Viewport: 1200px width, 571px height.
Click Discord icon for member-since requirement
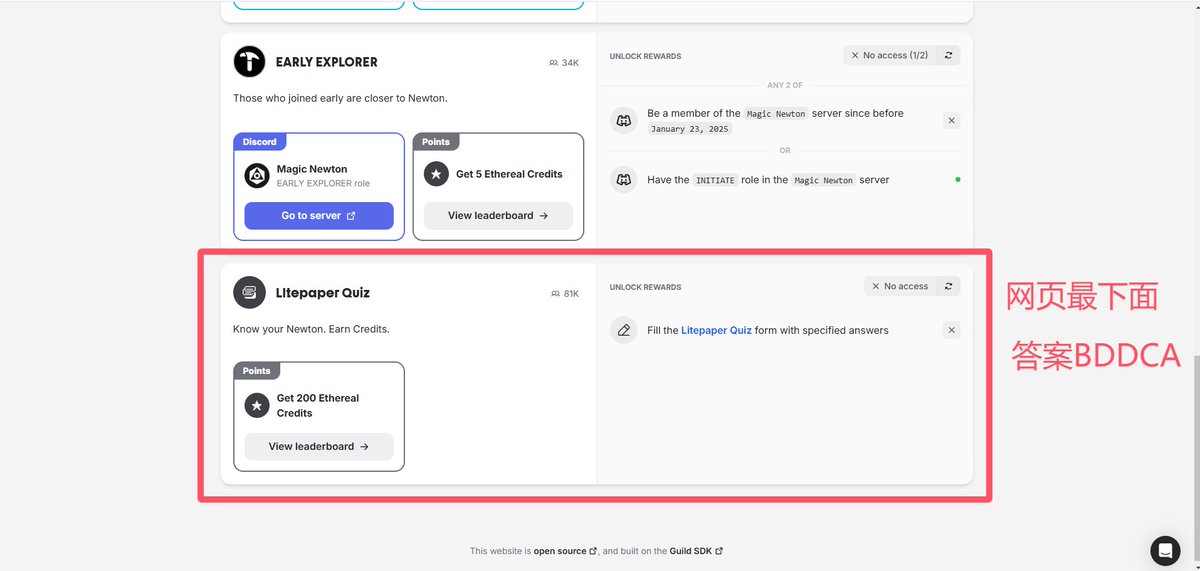624,120
